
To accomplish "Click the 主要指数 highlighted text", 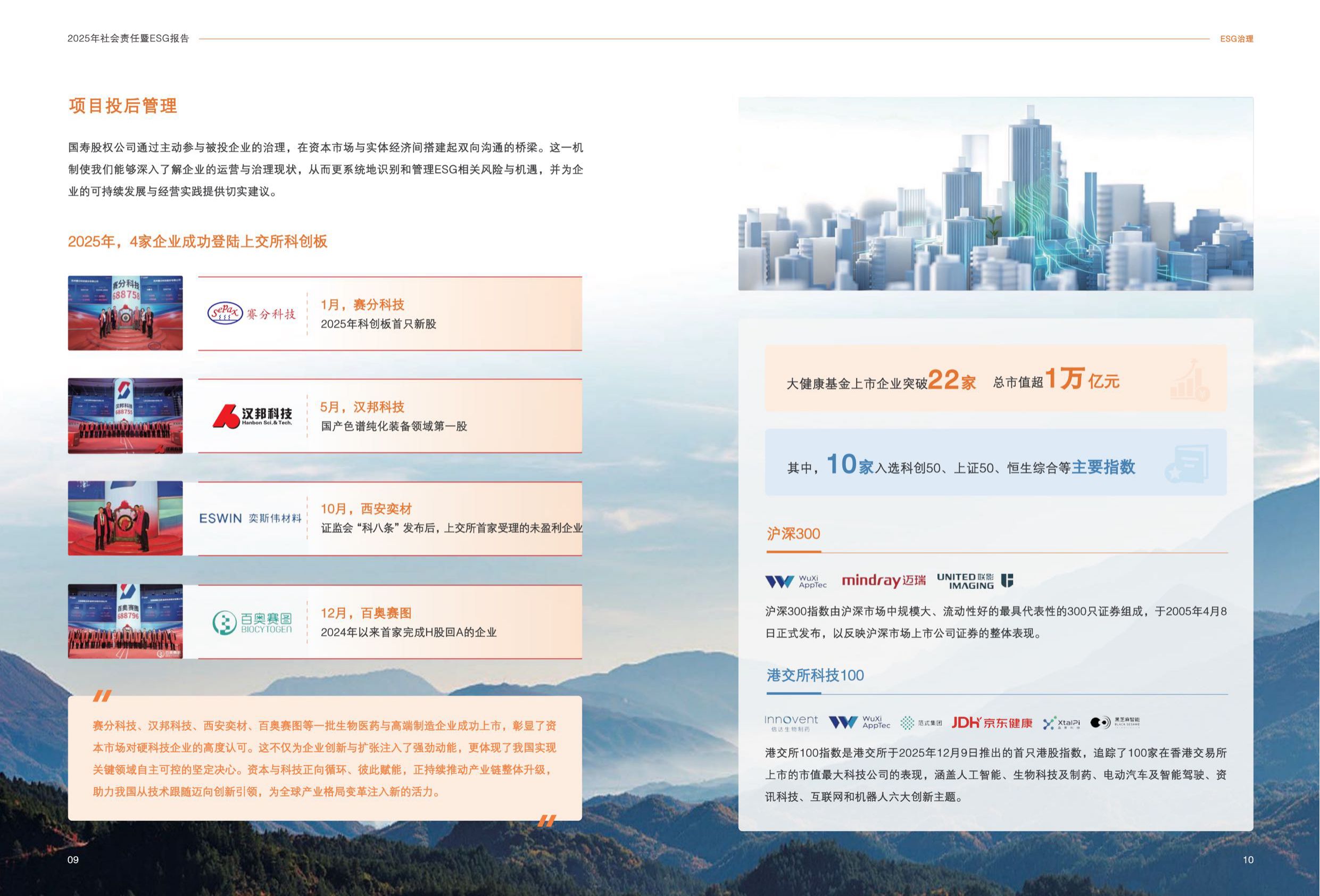I will pyautogui.click(x=1103, y=467).
